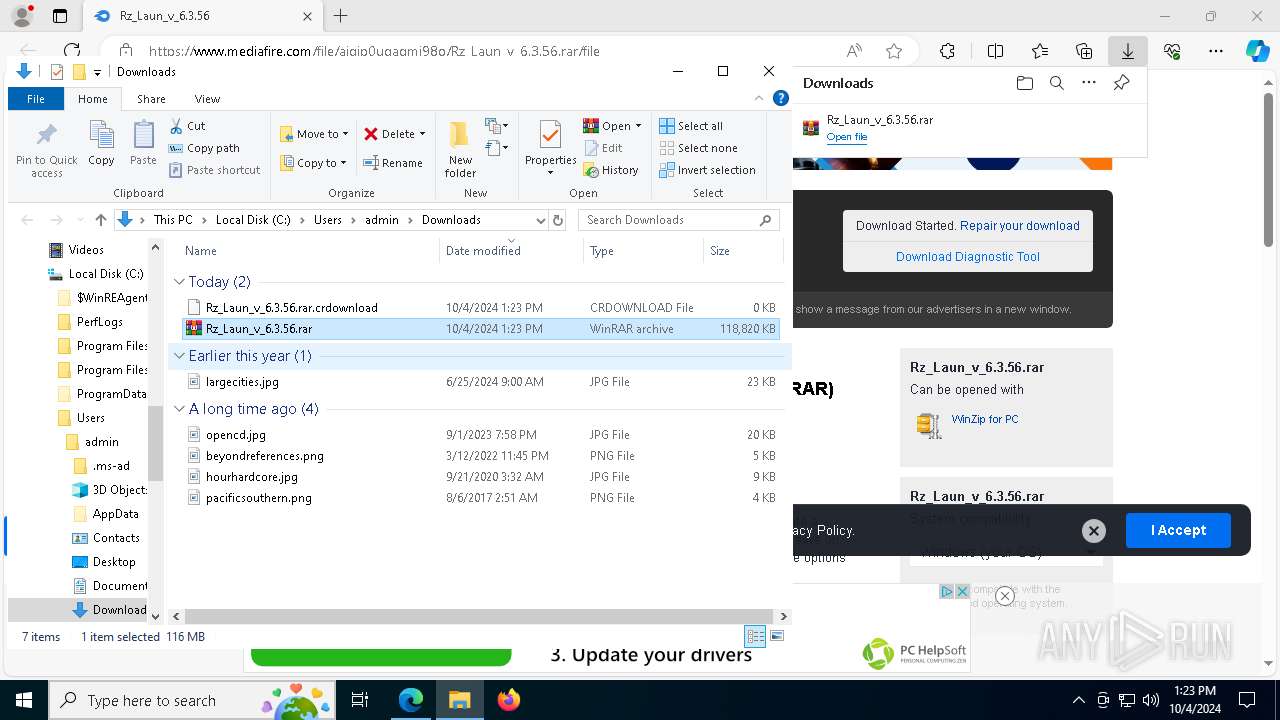Search downloads in Edge panel

1056,83
